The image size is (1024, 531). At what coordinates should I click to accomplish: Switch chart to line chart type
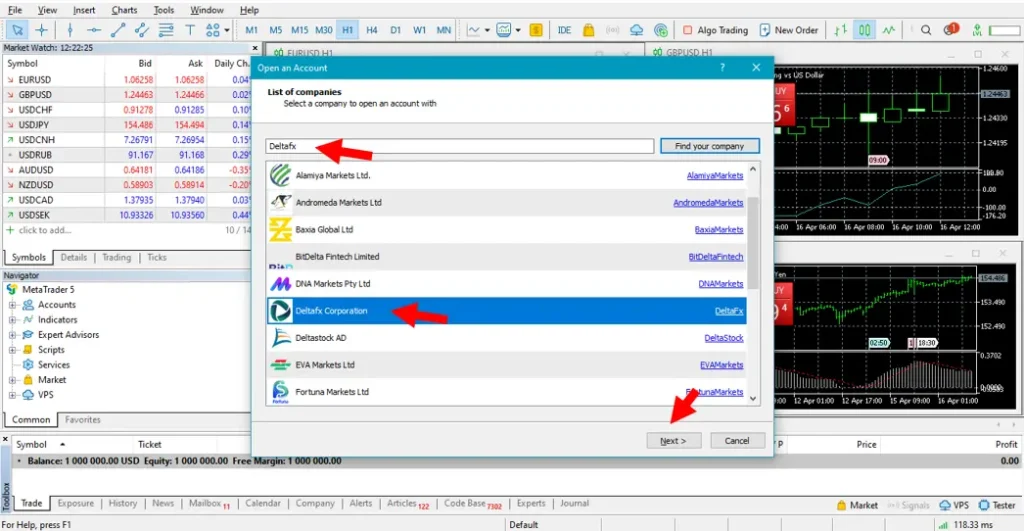tap(889, 30)
